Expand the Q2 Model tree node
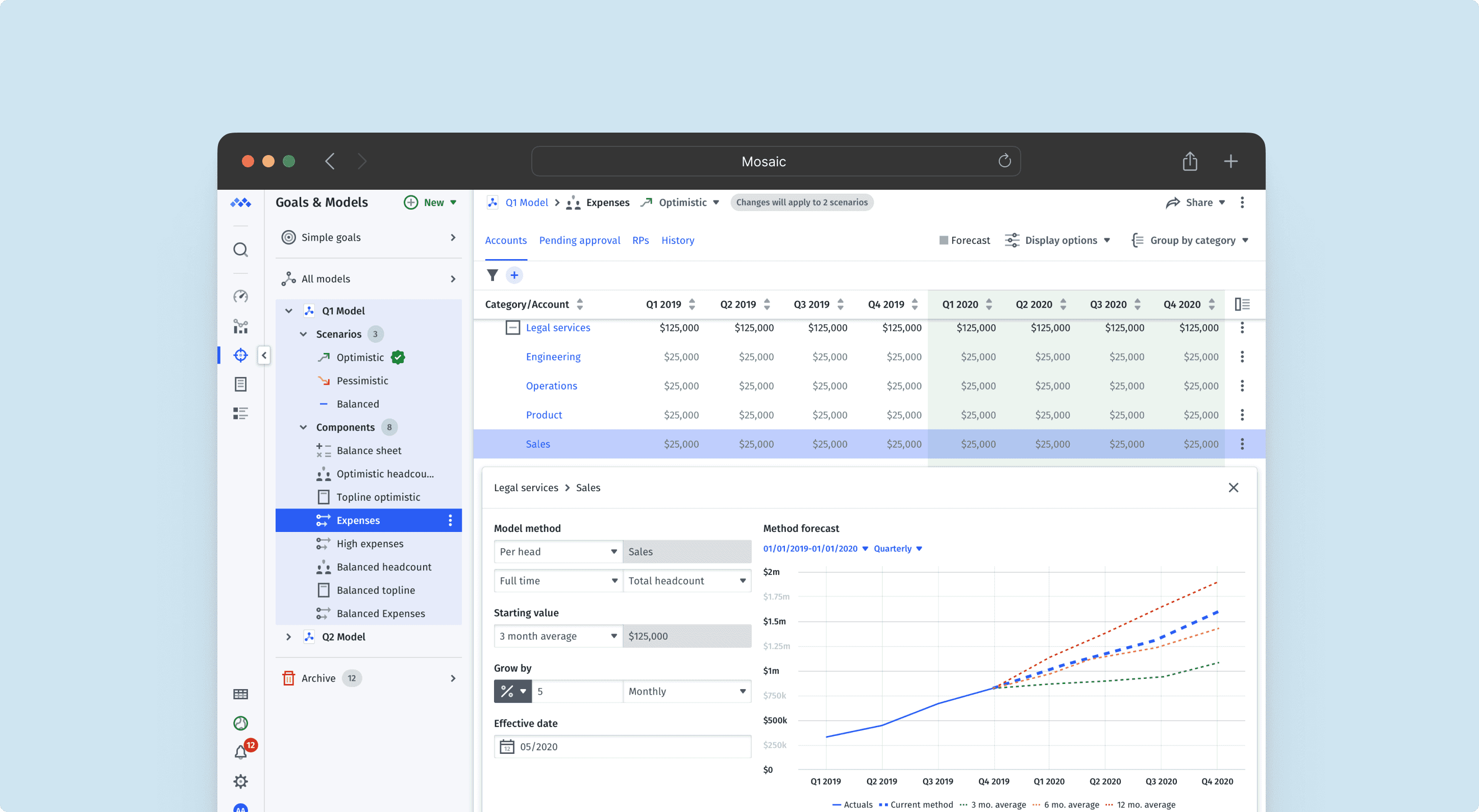Image resolution: width=1479 pixels, height=812 pixels. [x=289, y=637]
